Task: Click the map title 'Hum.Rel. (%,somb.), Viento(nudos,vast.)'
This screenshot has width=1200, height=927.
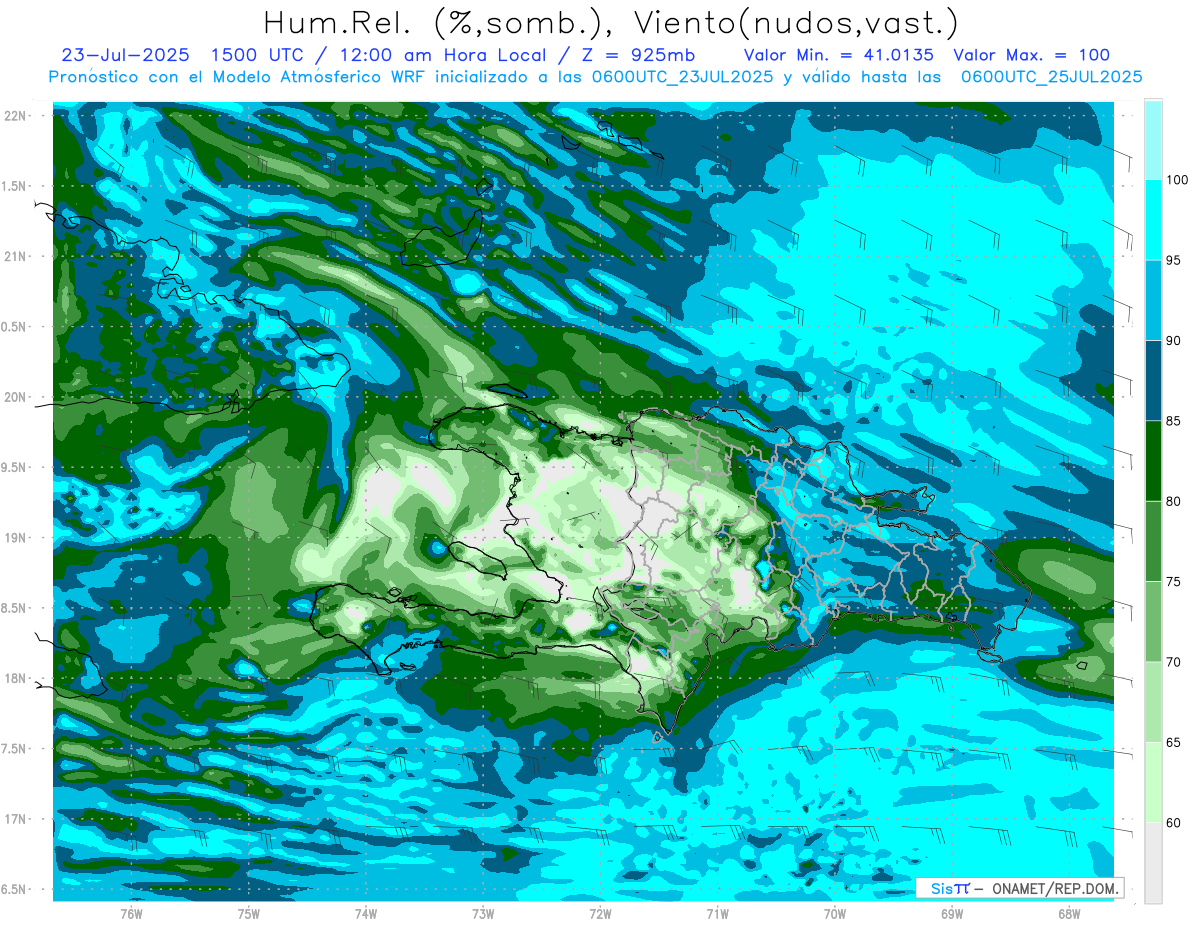Action: pos(610,22)
